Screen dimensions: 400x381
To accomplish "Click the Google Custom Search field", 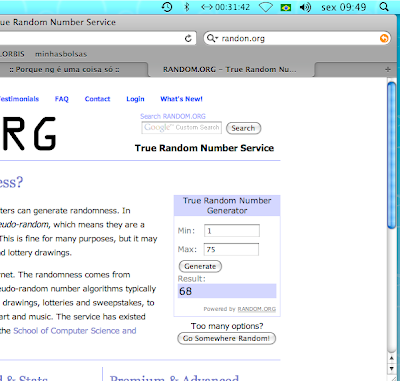I will [x=182, y=128].
